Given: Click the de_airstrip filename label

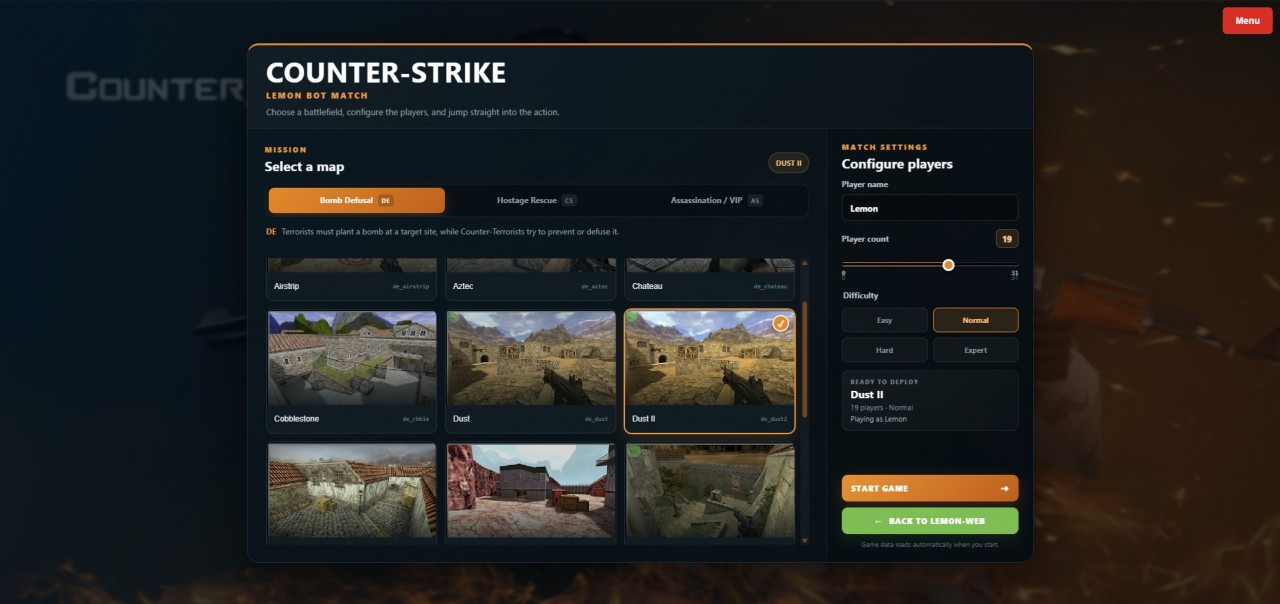Looking at the screenshot, I should [x=411, y=286].
